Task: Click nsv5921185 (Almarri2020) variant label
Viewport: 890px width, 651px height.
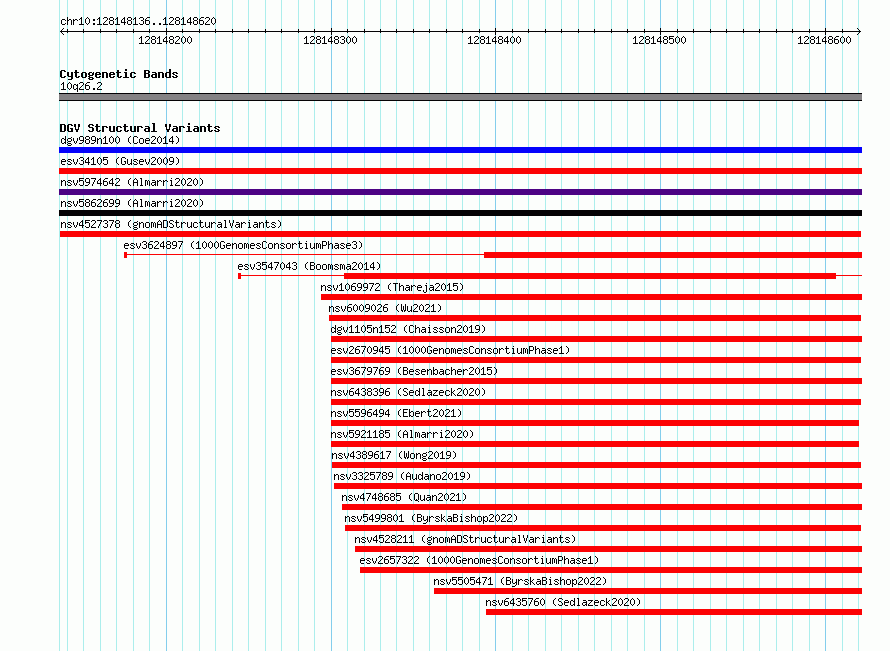Action: (x=402, y=434)
